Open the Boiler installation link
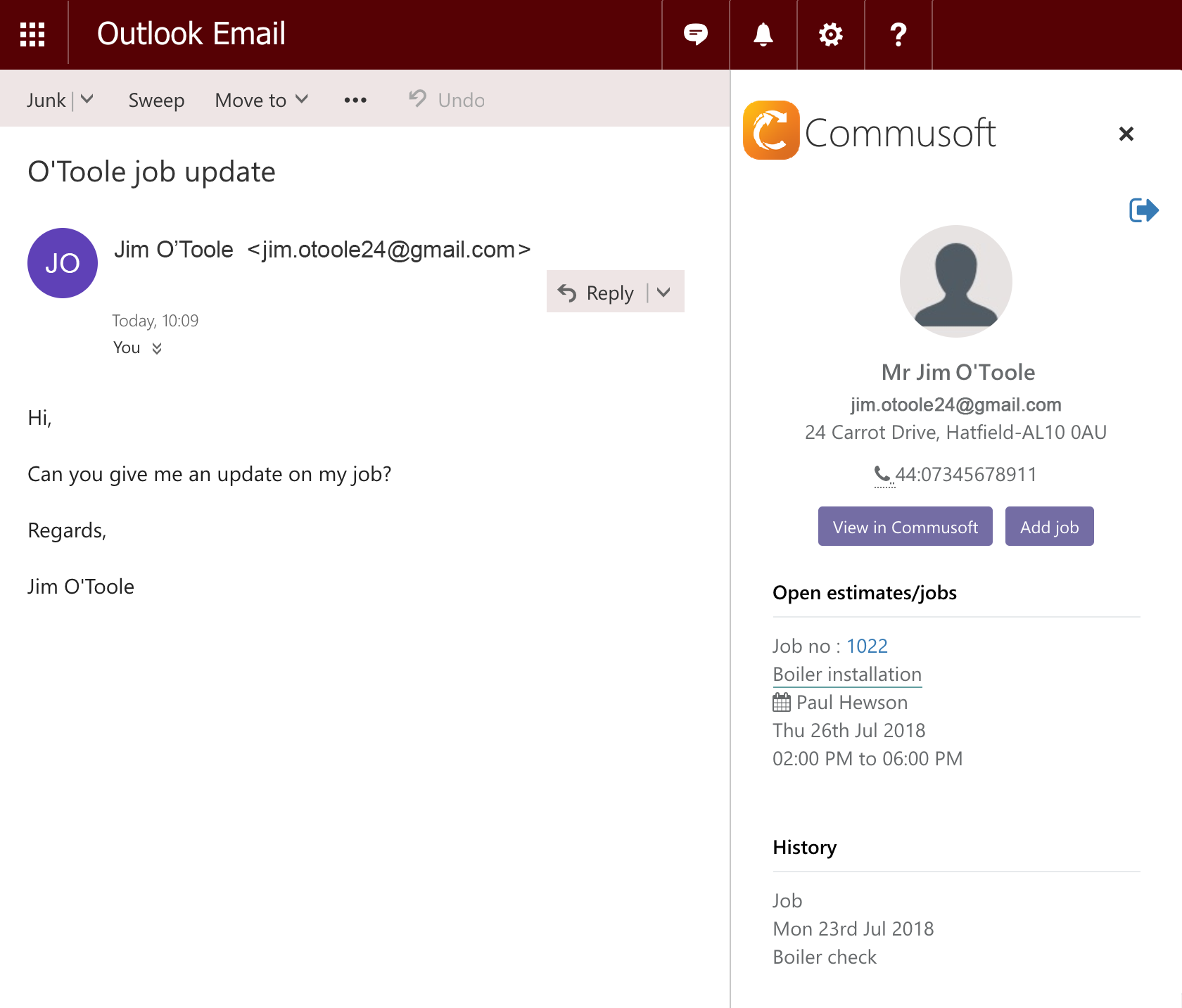The image size is (1182, 1008). coord(847,675)
